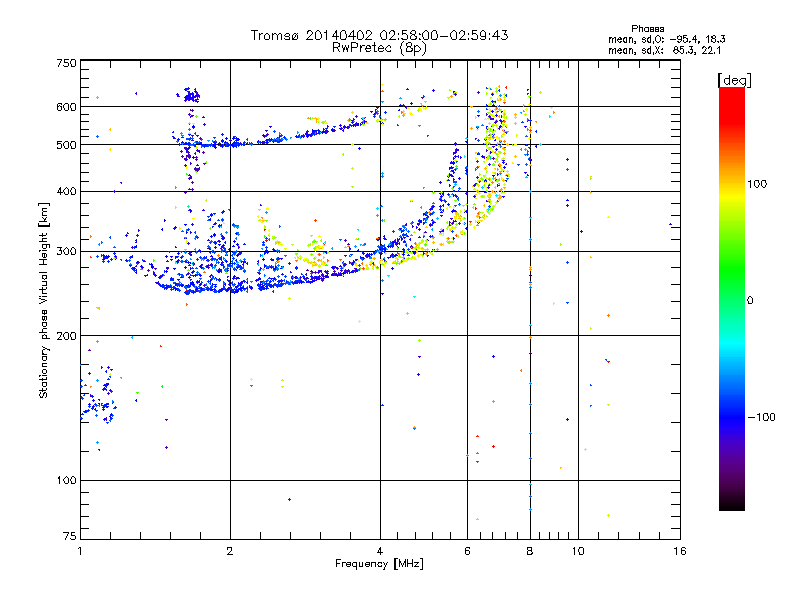Click the colorbar label '100'
The image size is (800, 600).
757,184
